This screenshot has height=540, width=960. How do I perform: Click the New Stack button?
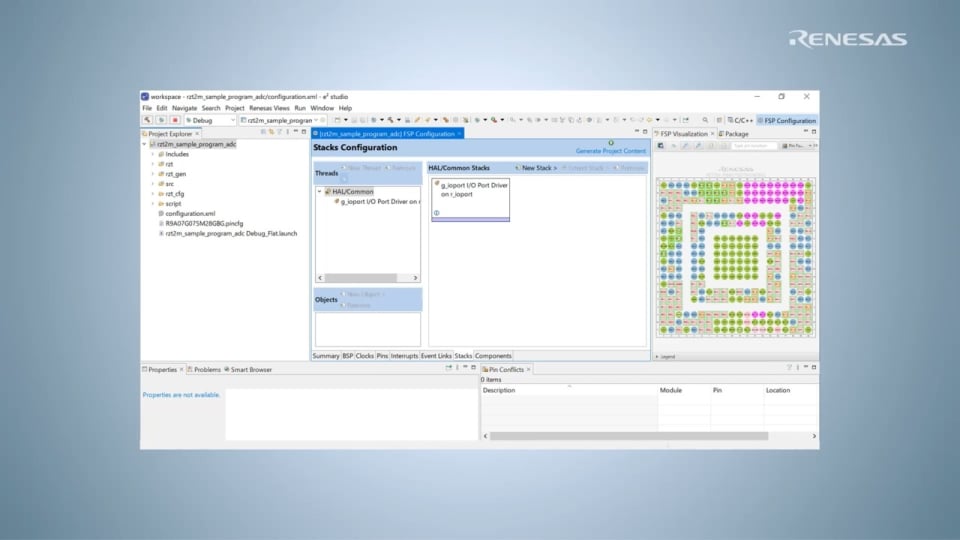(536, 168)
